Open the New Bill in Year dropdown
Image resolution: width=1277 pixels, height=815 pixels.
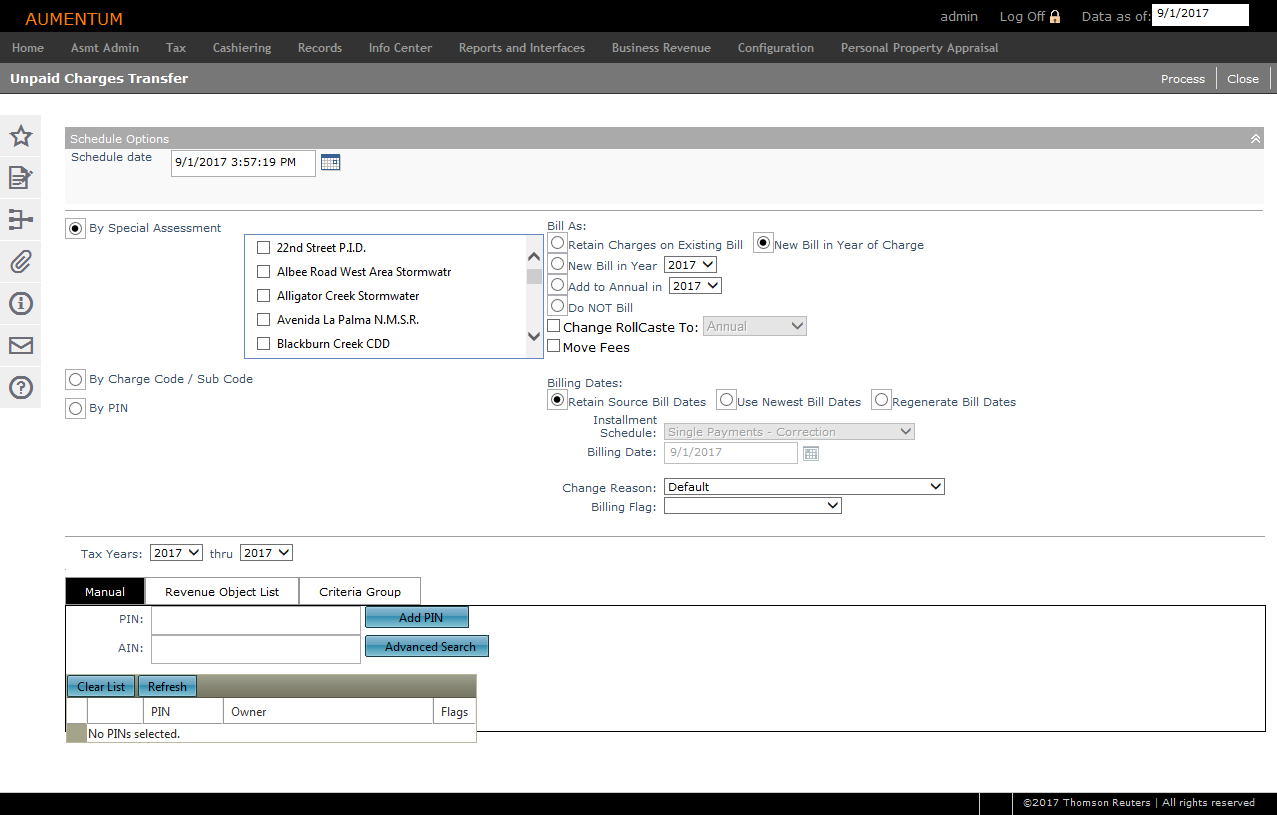691,265
